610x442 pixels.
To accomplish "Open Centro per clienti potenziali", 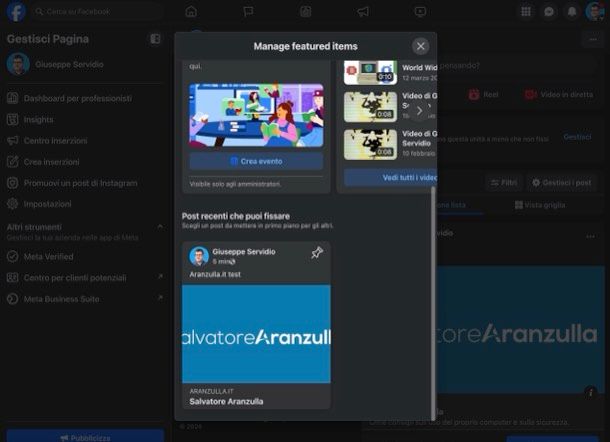I will click(x=85, y=278).
